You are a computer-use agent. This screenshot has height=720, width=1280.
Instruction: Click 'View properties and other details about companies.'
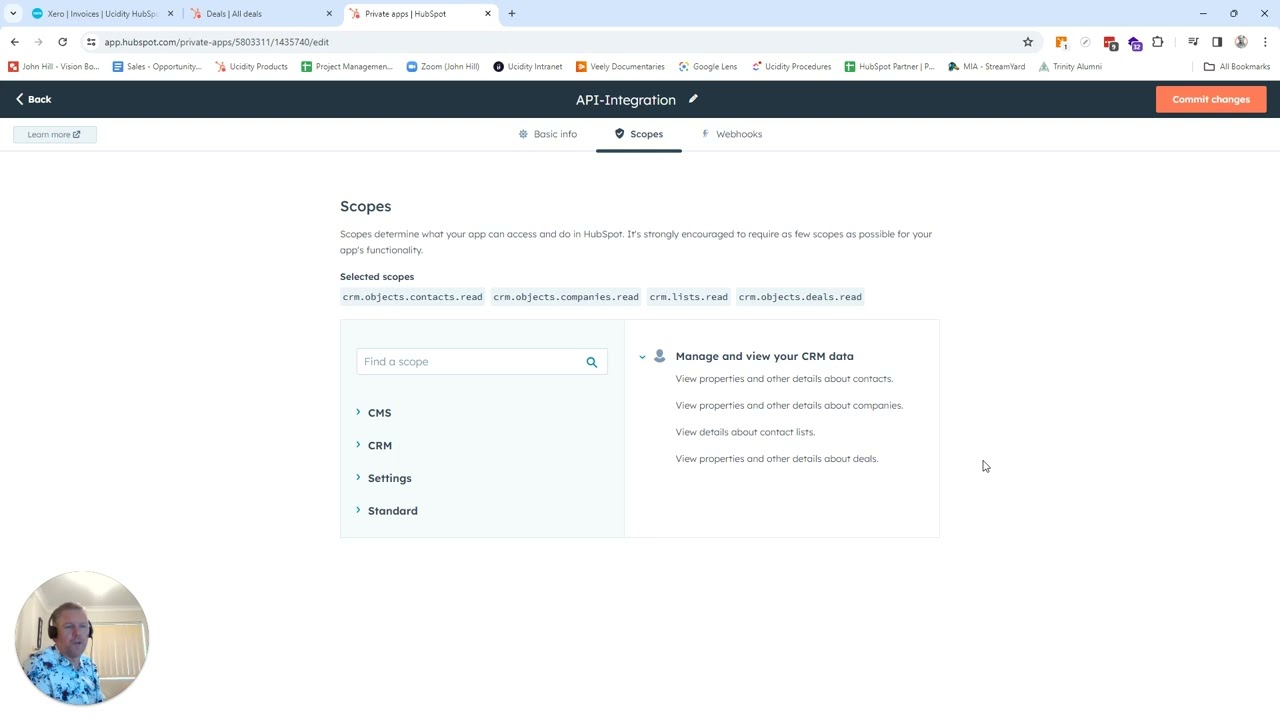[789, 406]
